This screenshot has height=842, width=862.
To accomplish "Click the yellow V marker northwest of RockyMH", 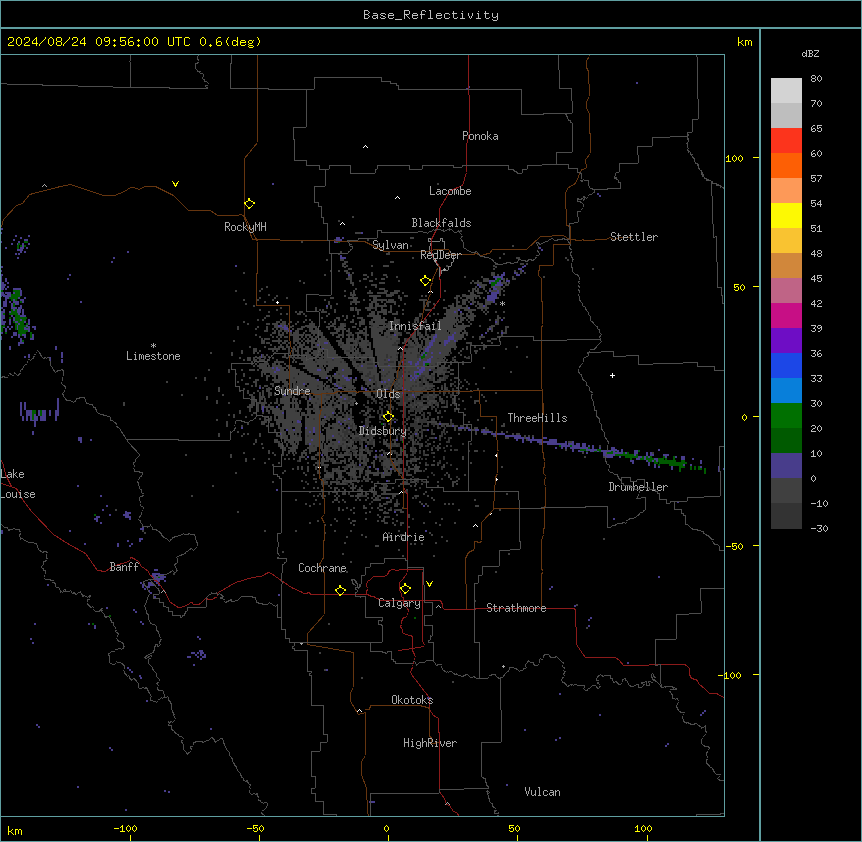I will (175, 184).
